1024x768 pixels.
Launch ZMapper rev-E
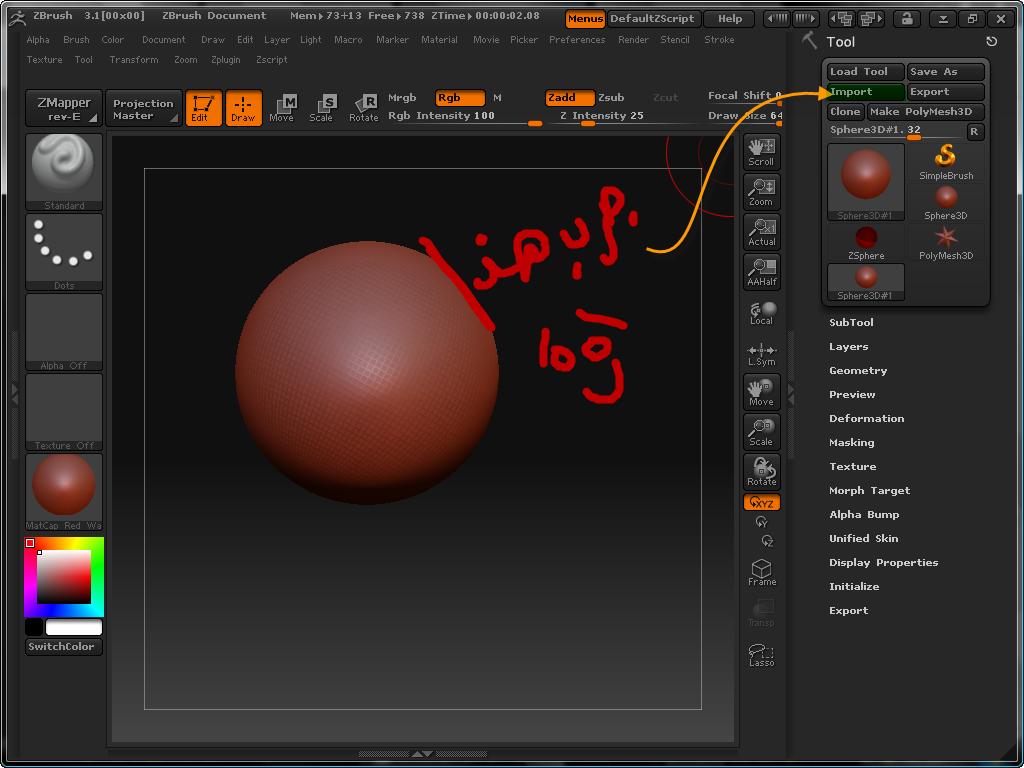pos(64,108)
